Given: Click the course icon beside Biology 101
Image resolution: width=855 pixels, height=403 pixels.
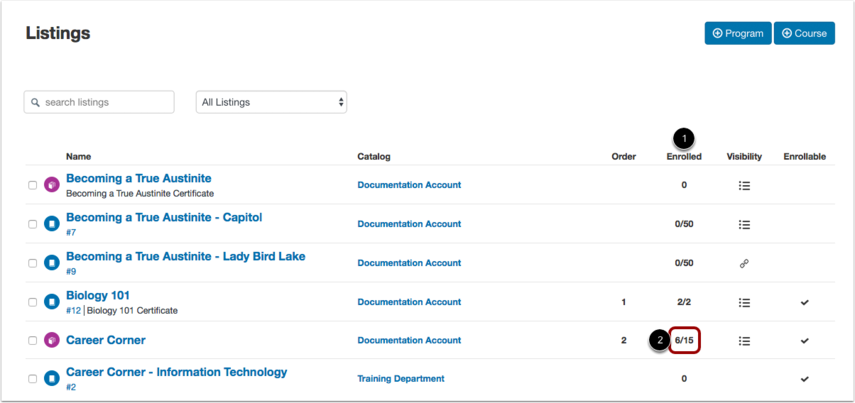Looking at the screenshot, I should point(52,302).
